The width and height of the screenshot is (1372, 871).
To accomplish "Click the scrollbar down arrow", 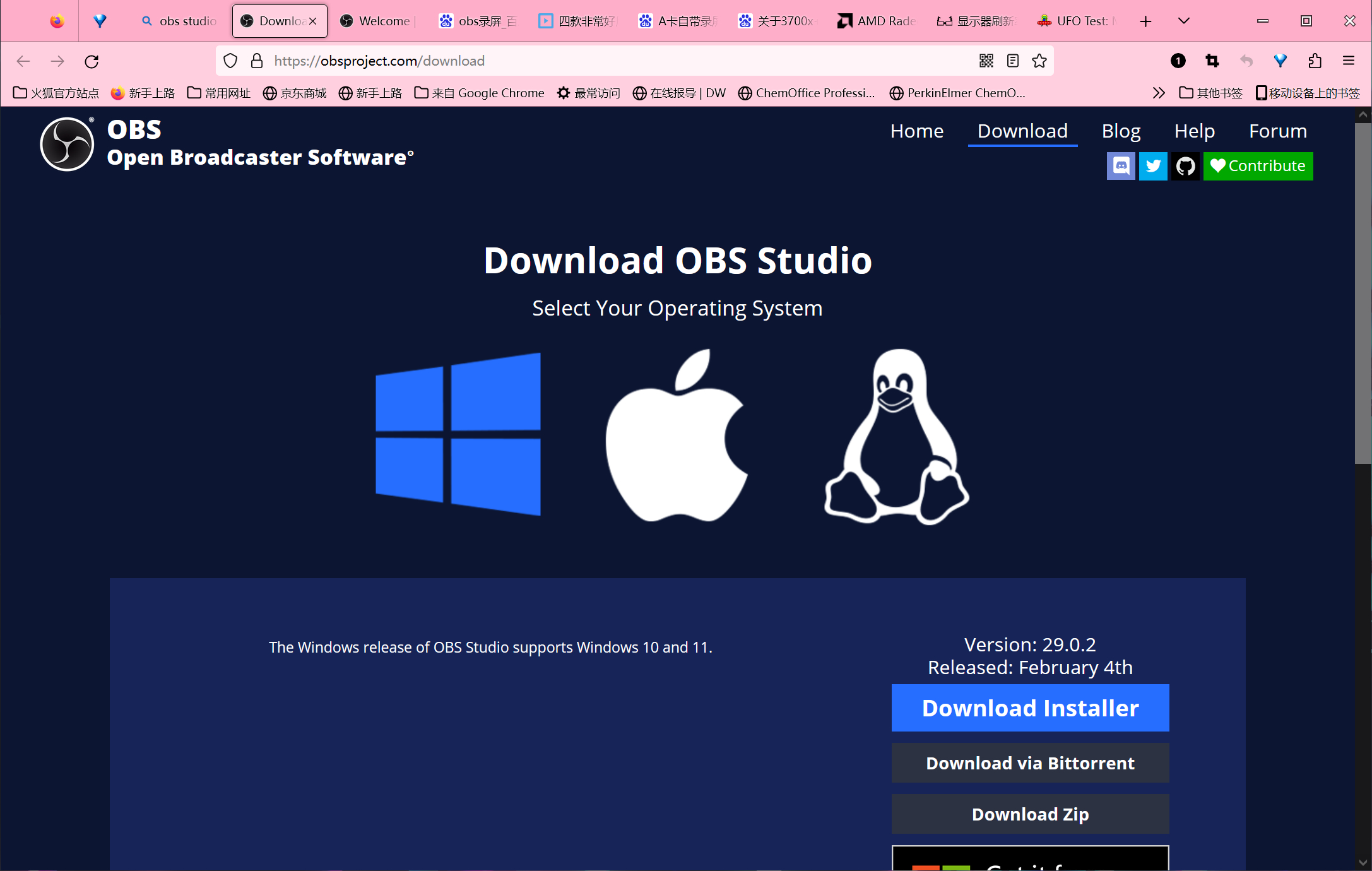I will pyautogui.click(x=1363, y=862).
